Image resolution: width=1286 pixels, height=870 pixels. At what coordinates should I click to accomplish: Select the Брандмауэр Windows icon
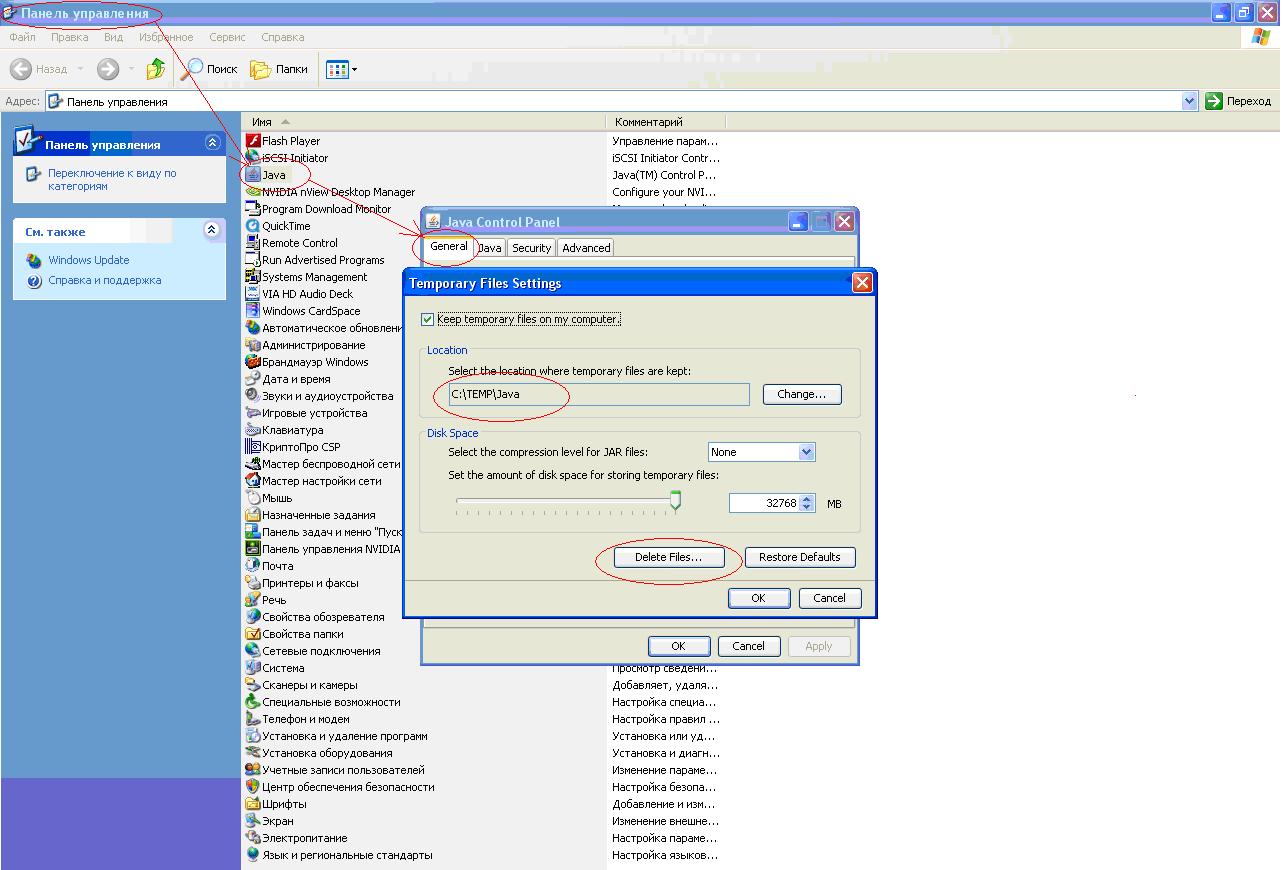[253, 362]
